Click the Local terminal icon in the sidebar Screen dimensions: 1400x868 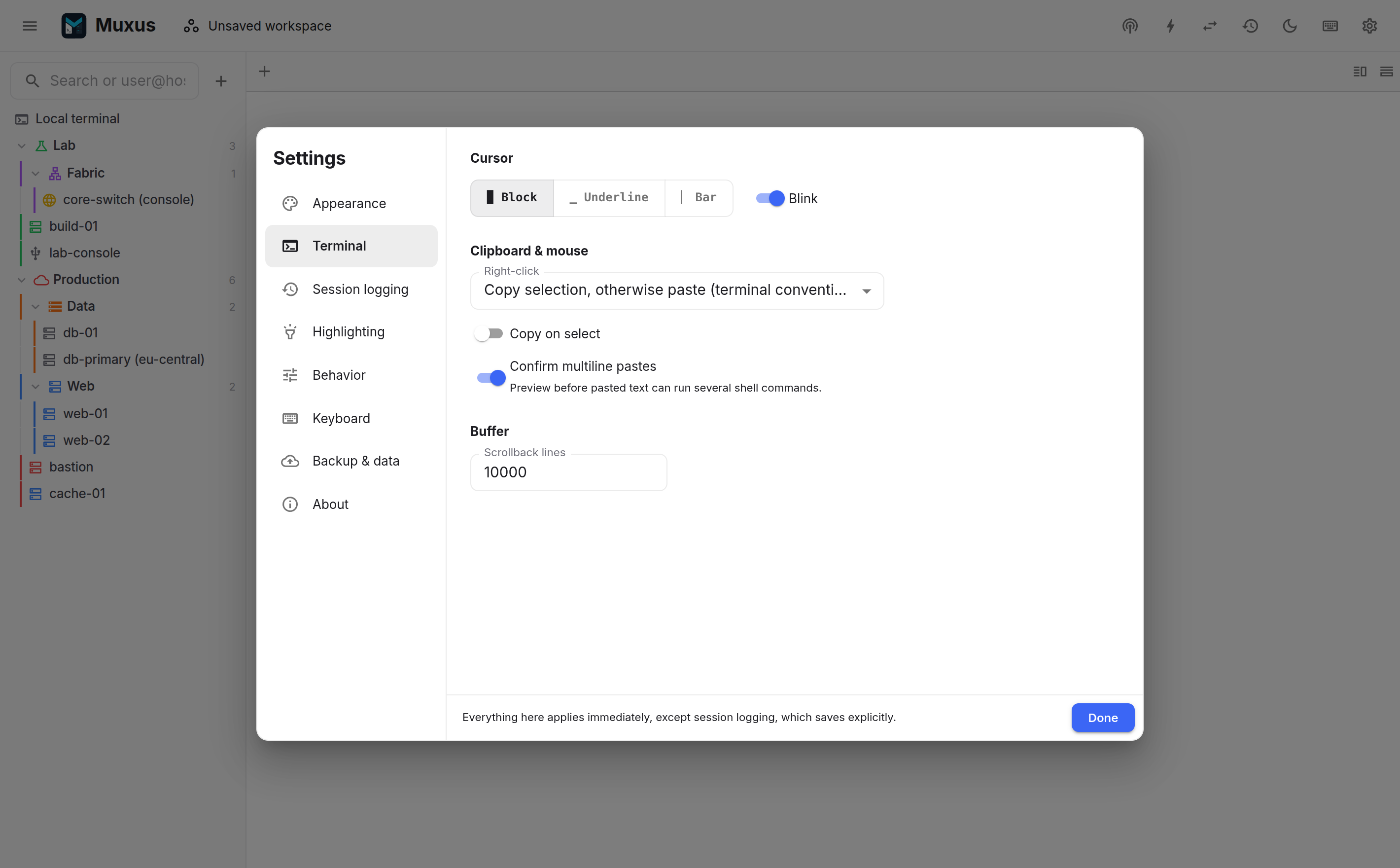pyautogui.click(x=22, y=119)
